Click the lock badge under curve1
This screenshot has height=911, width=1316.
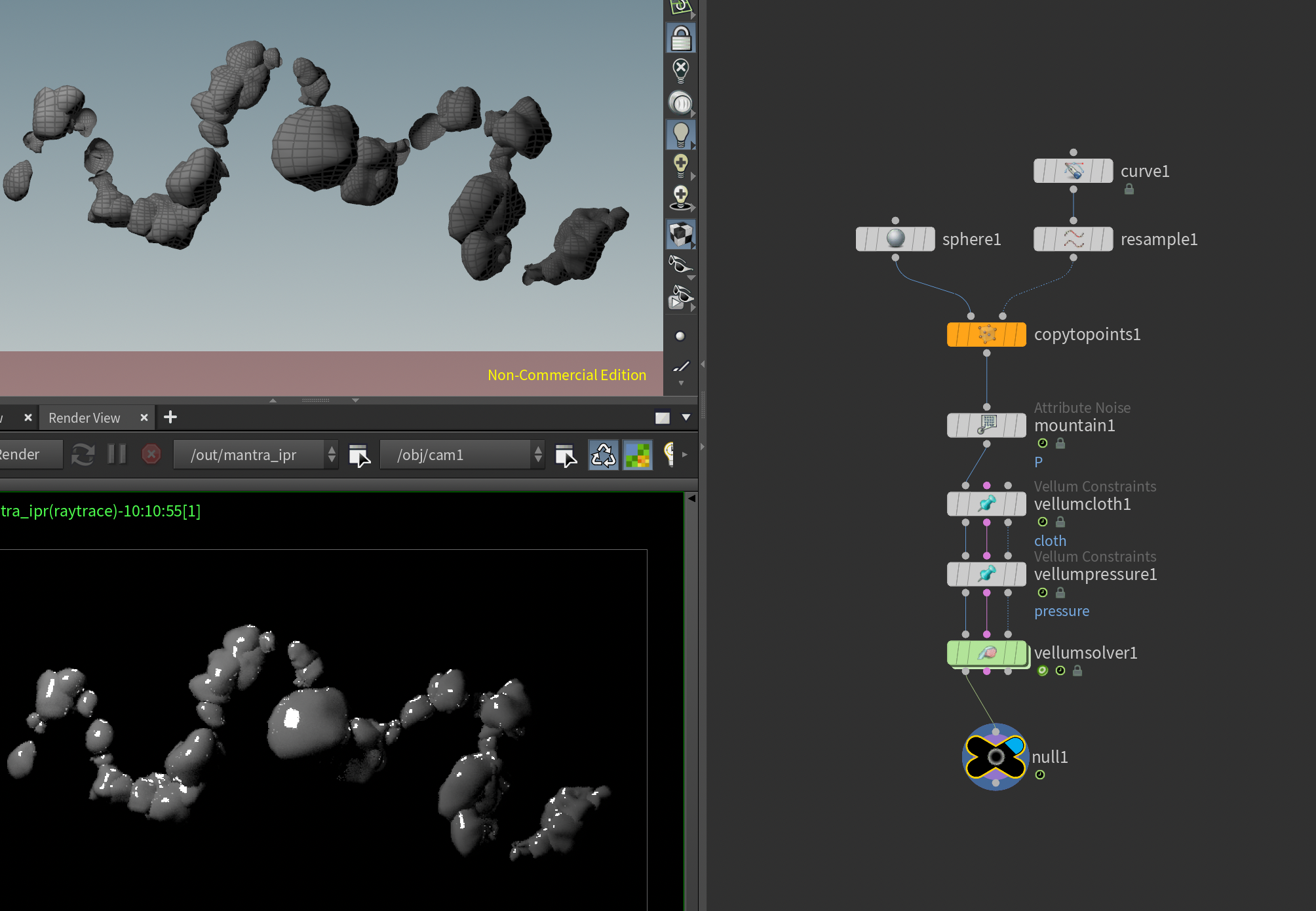point(1129,189)
